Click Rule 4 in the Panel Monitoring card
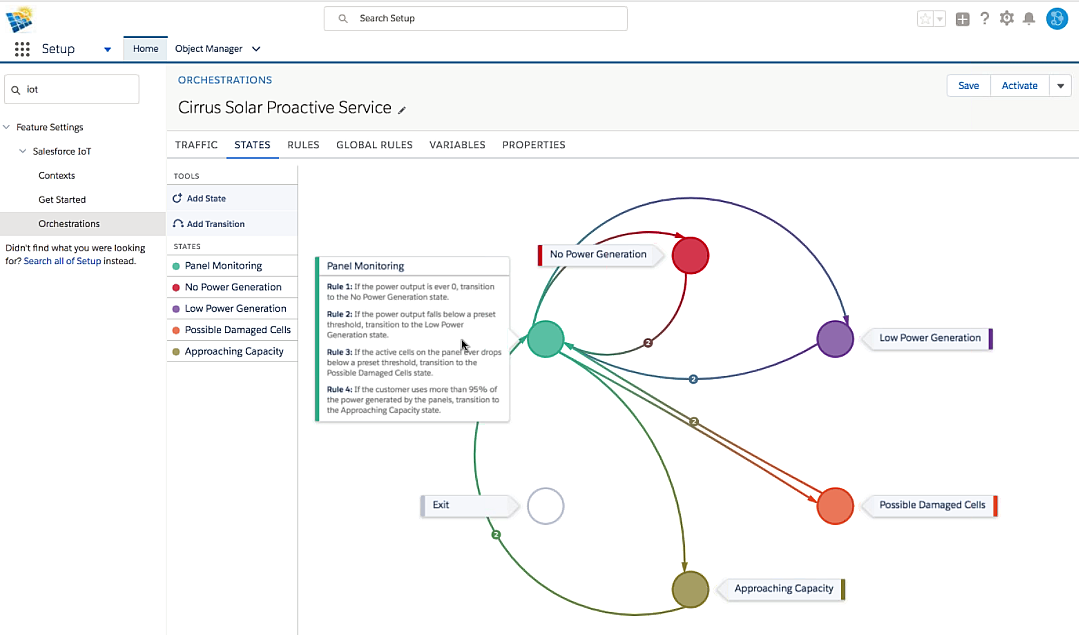1079x635 pixels. tap(413, 400)
